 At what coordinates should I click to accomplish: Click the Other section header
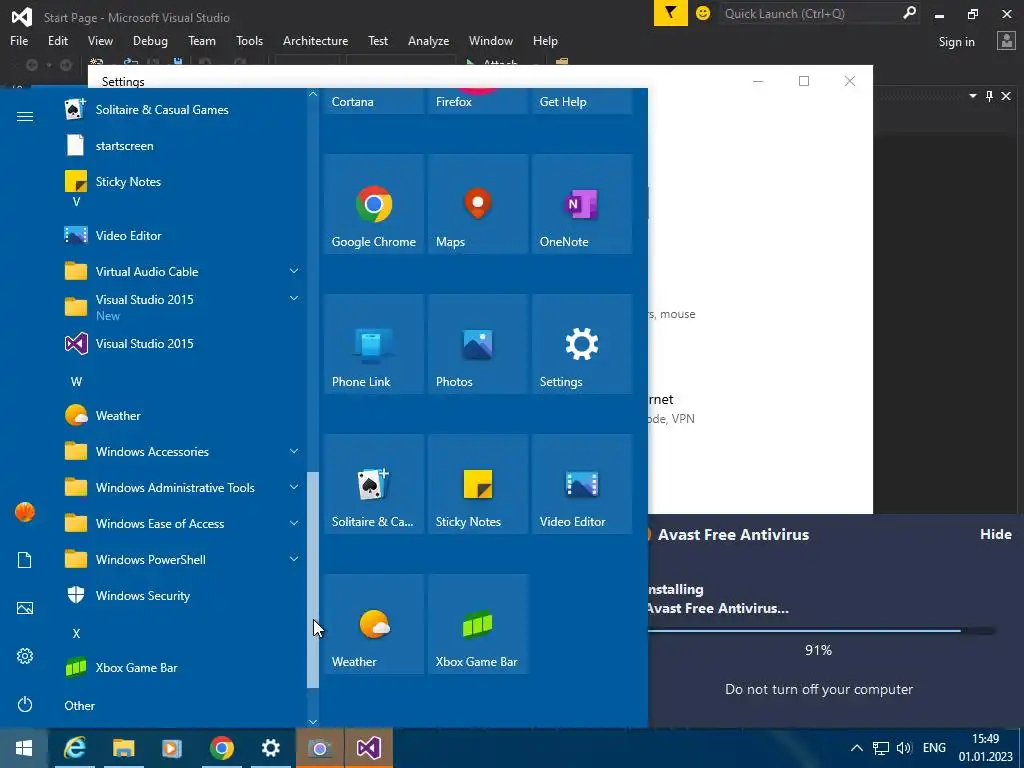click(x=80, y=705)
